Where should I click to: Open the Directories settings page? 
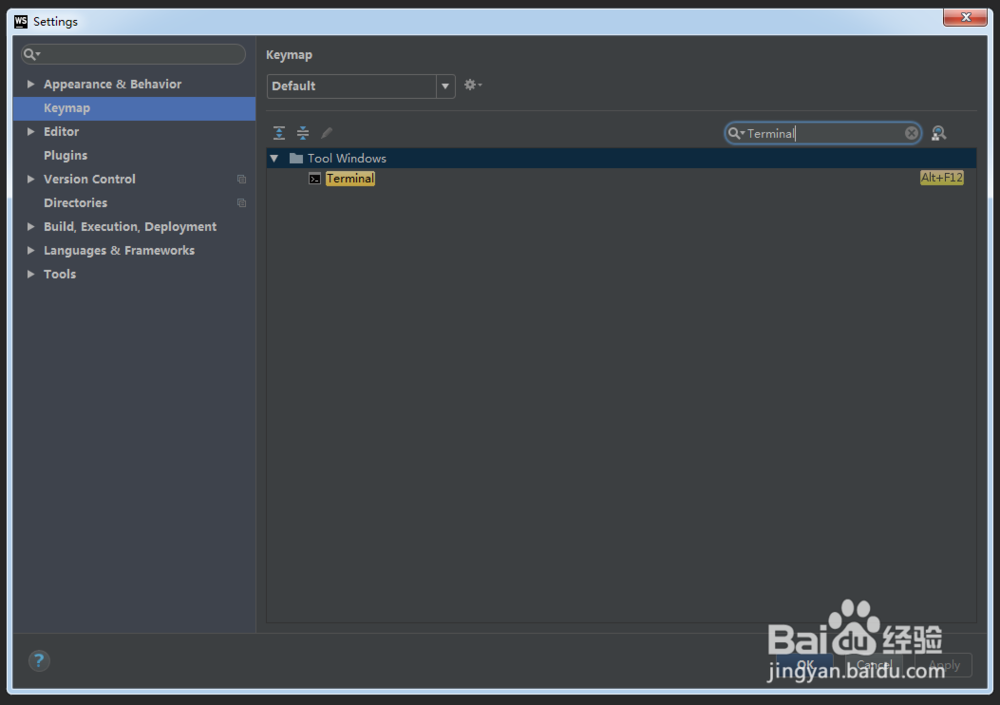coord(75,203)
